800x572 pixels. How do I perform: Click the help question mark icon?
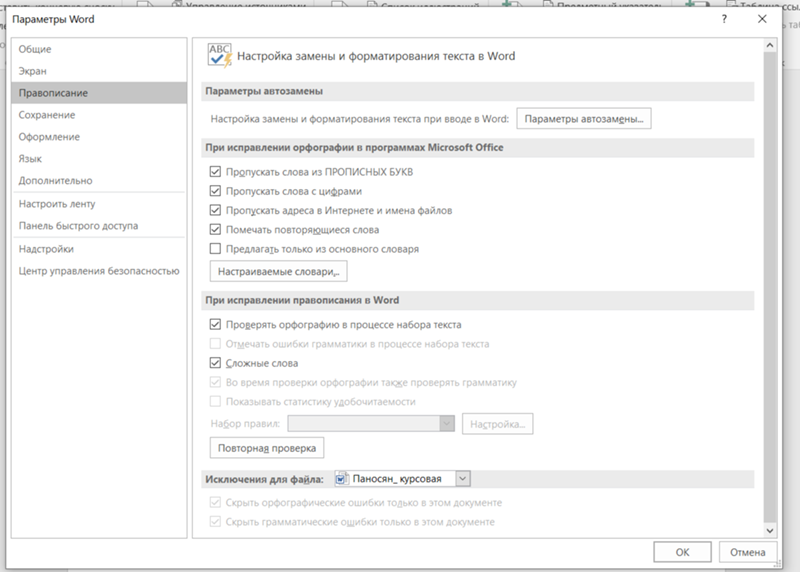724,19
